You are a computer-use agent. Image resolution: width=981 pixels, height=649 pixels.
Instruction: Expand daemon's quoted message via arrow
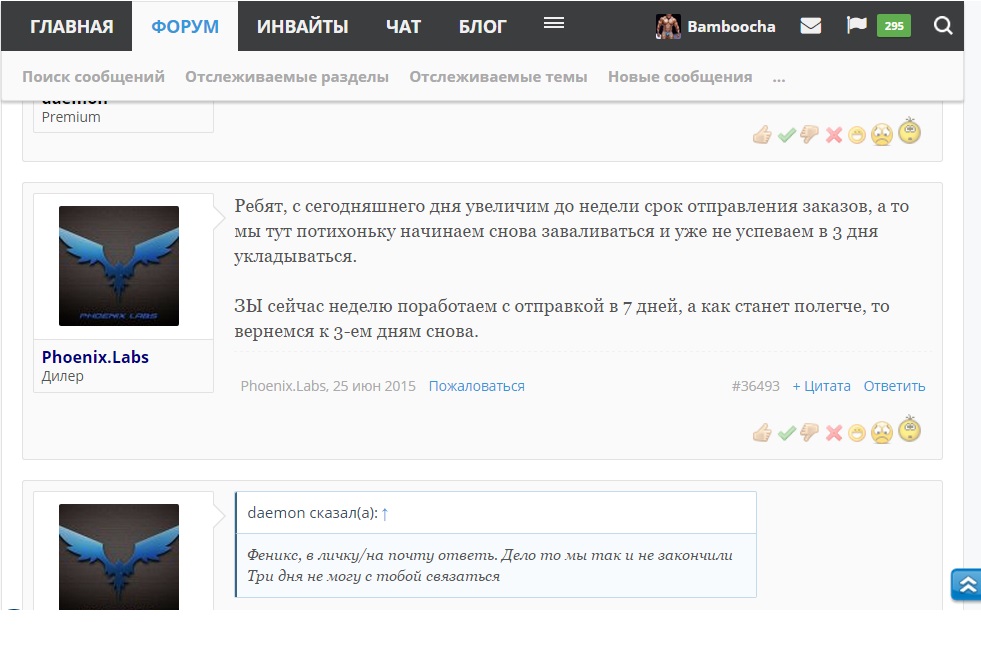[385, 513]
